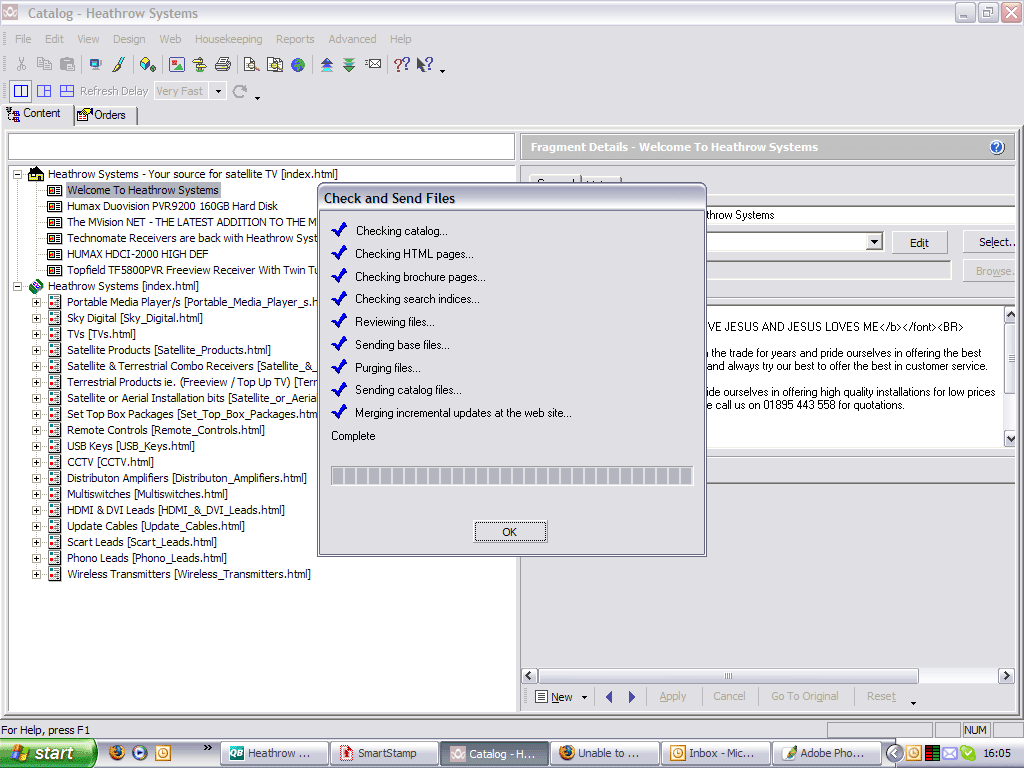Click the media player quick launch icon
Viewport: 1024px width, 768px height.
140,752
